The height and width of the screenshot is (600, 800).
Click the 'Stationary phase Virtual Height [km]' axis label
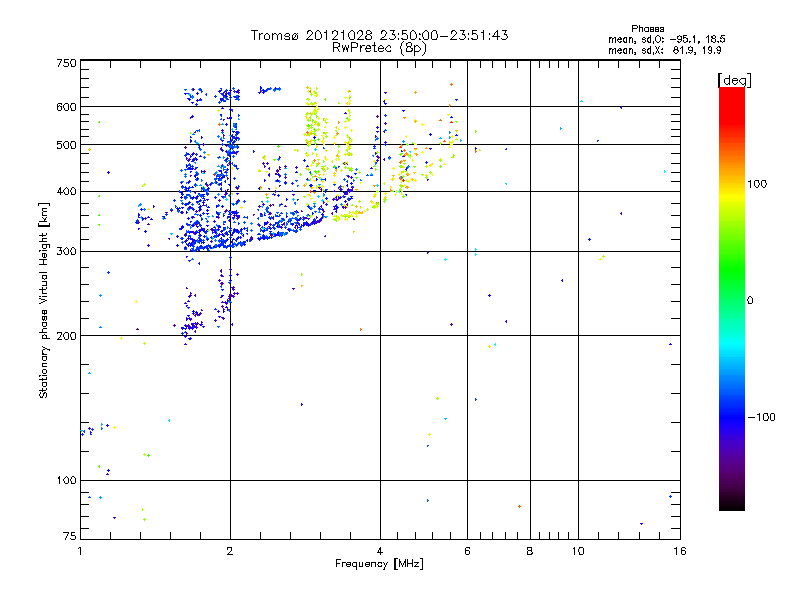[x=44, y=300]
